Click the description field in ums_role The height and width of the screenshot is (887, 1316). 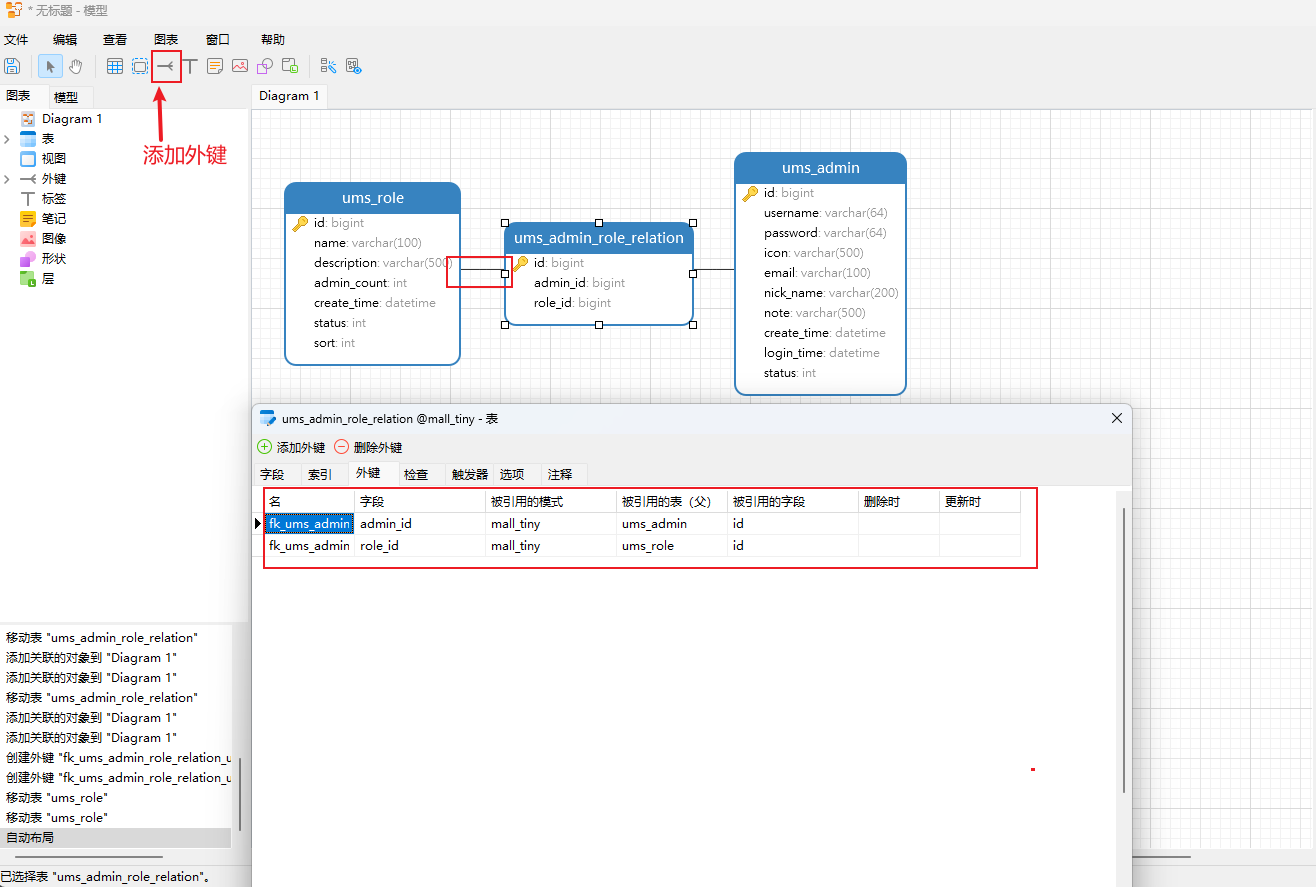pyautogui.click(x=383, y=263)
